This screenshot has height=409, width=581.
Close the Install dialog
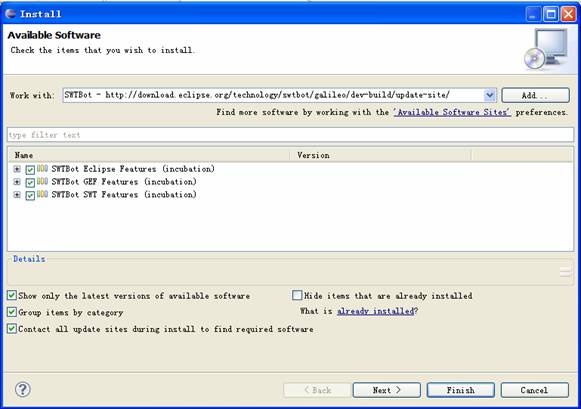pyautogui.click(x=568, y=14)
